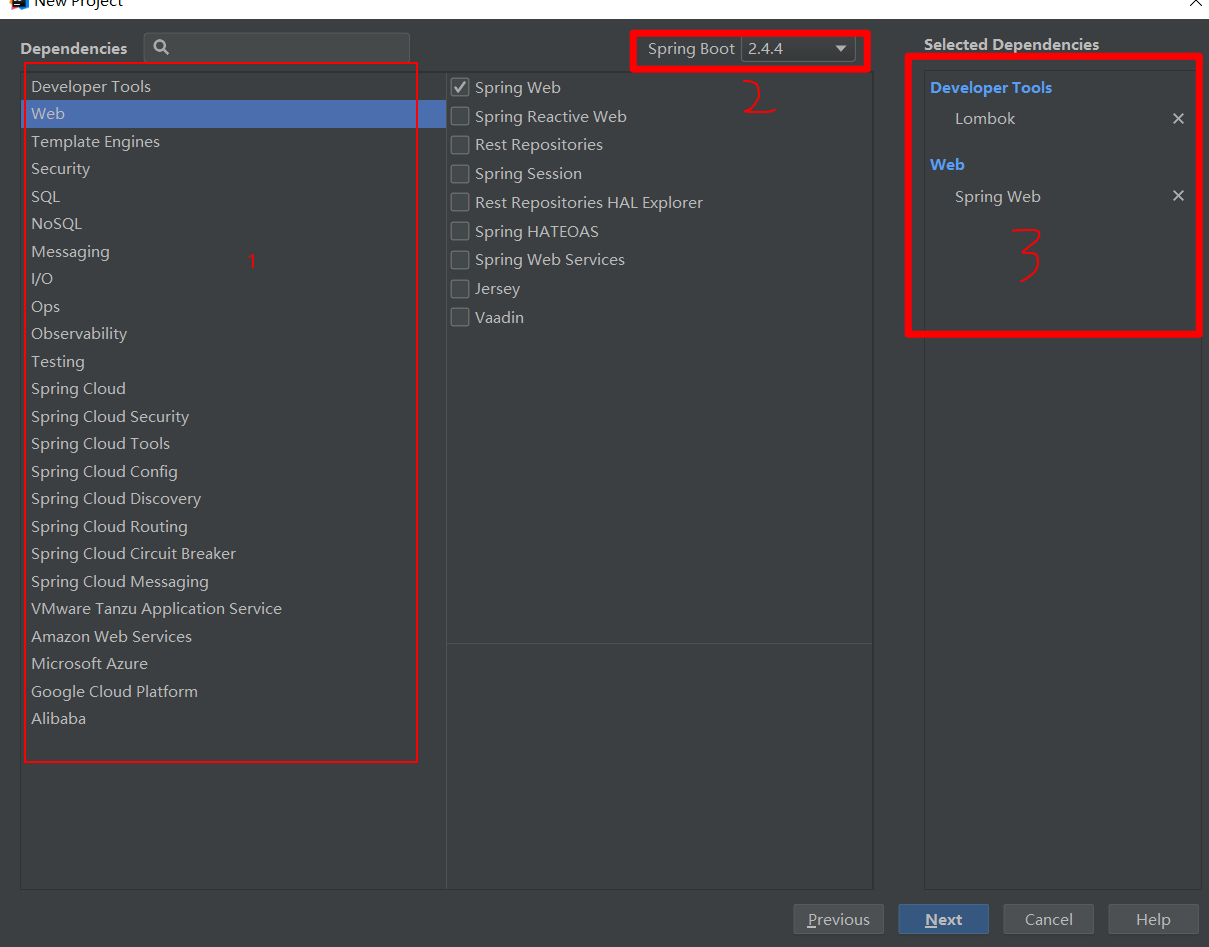
Task: Select the Alibaba category
Action: [x=233, y=719]
